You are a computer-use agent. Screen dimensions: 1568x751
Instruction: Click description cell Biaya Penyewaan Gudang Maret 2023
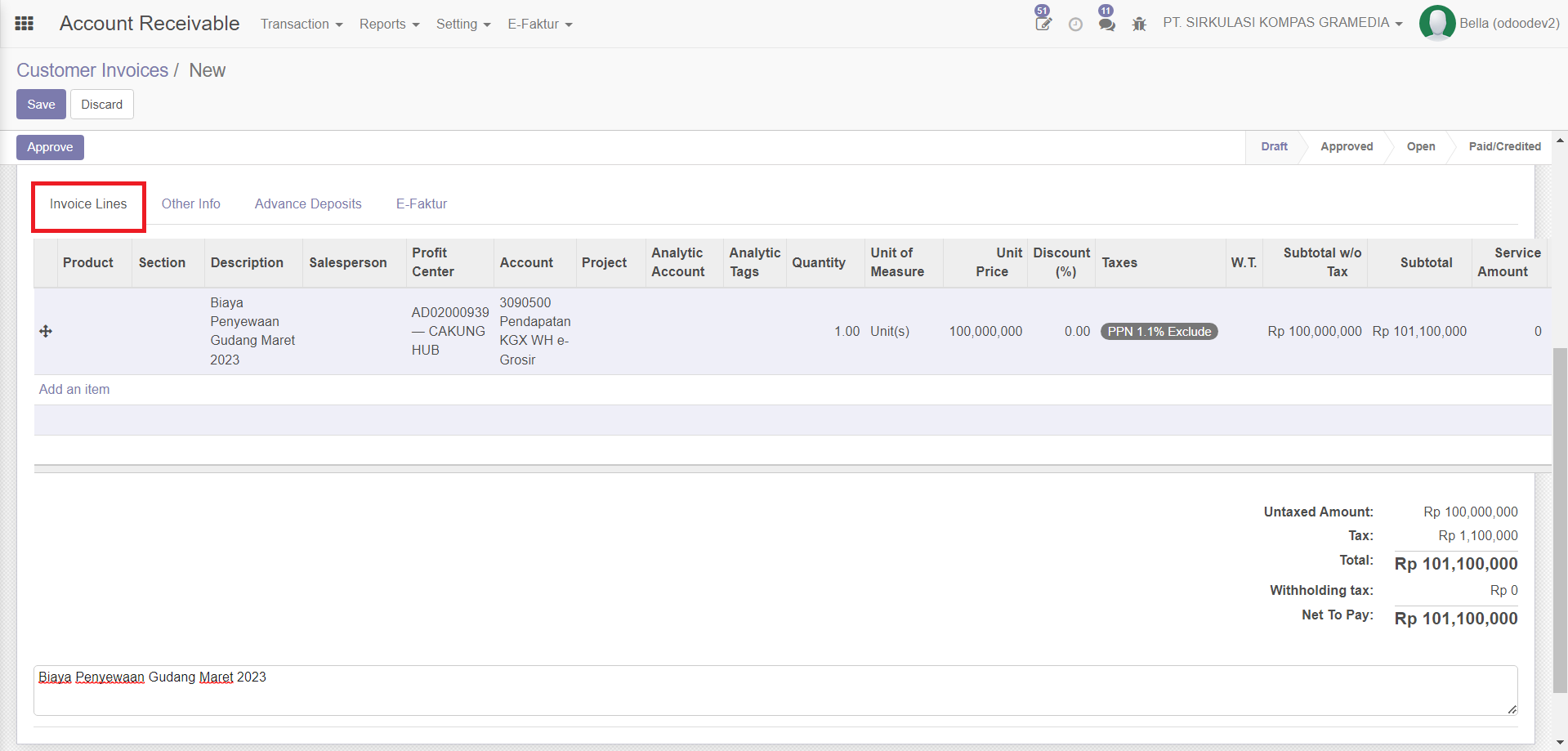pyautogui.click(x=252, y=331)
